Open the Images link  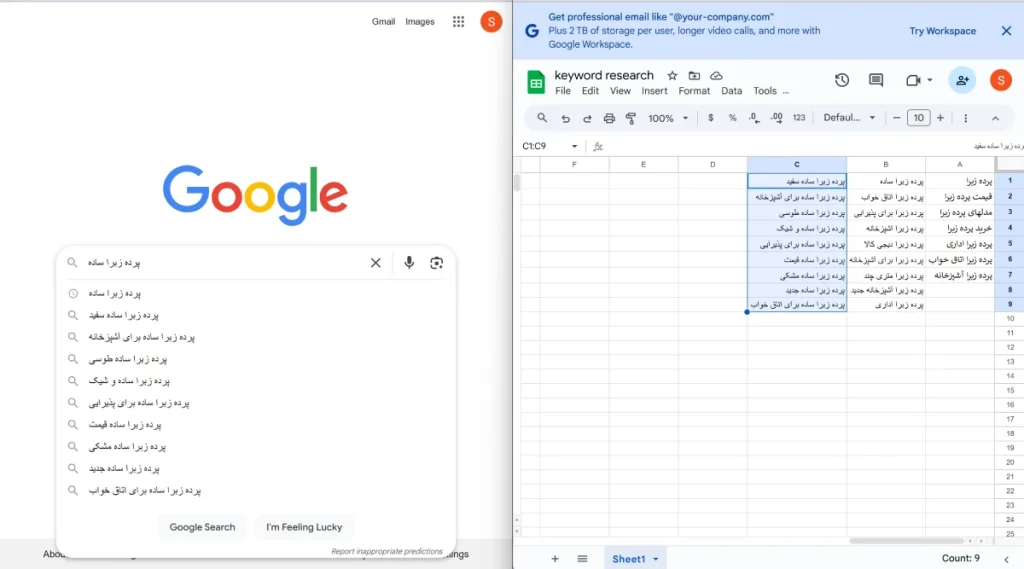tap(420, 22)
